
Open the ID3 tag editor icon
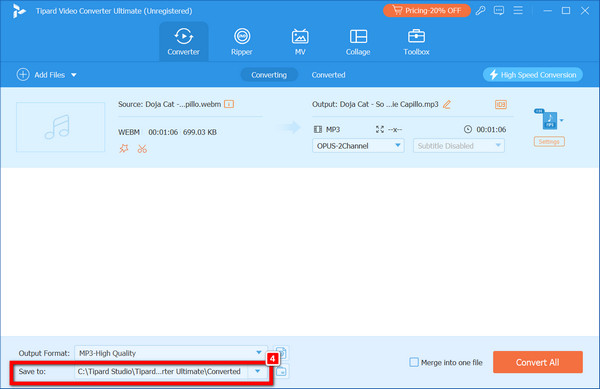[501, 104]
